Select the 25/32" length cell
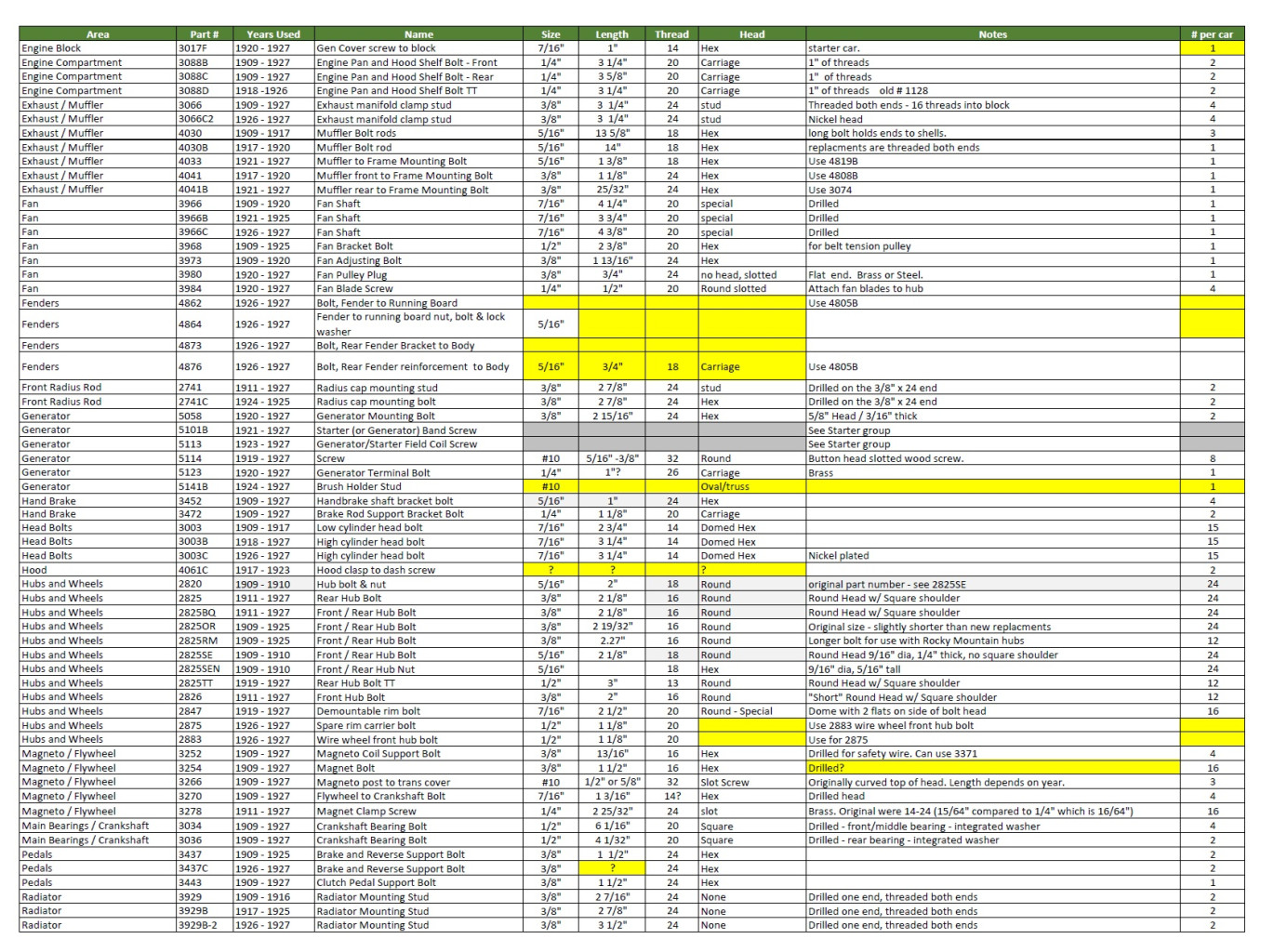This screenshot has width=1274, height=952. pyautogui.click(x=612, y=190)
